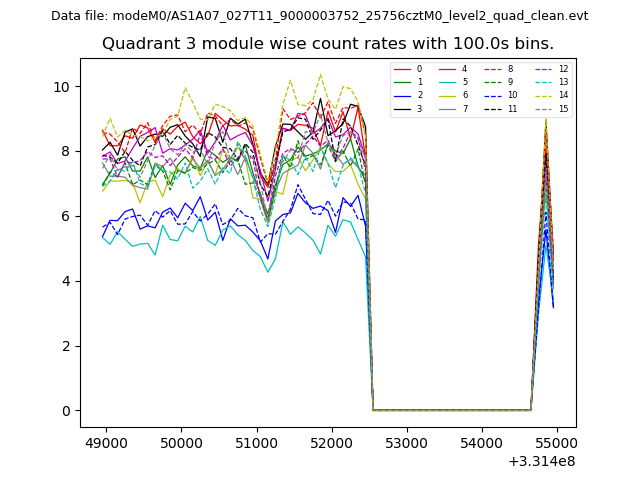This screenshot has height=480, width=640.
Task: Click the legend label 3 for the black line
Action: (x=419, y=108)
